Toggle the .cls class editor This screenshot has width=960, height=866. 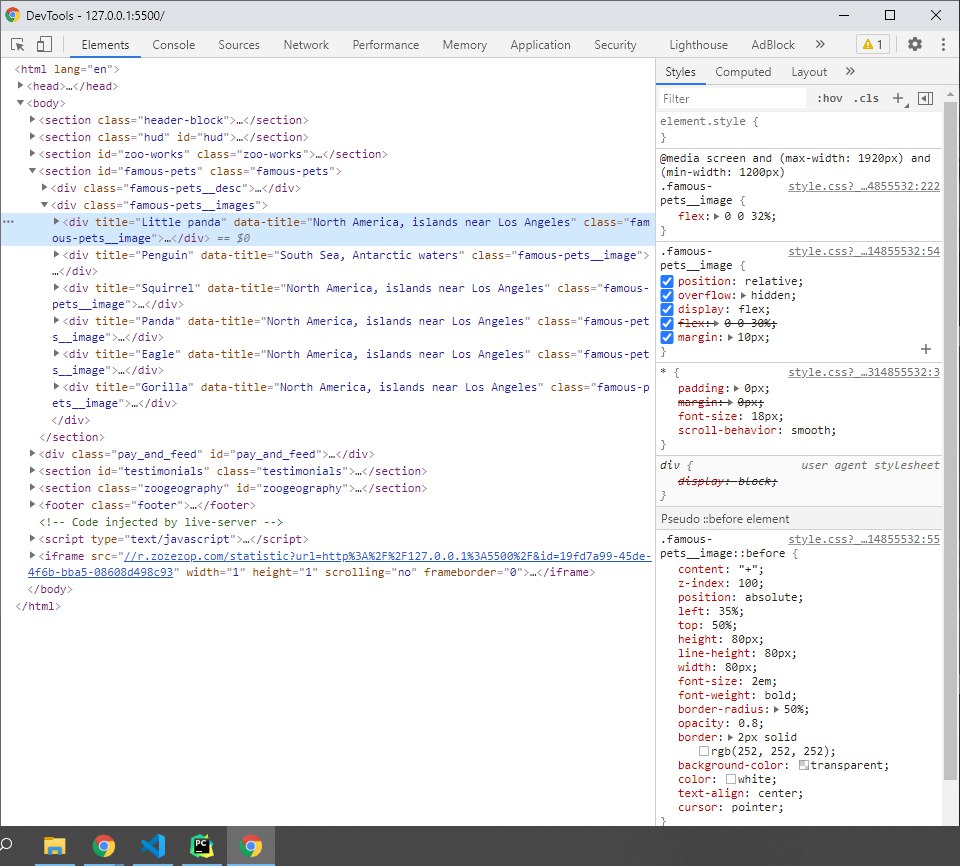point(866,98)
